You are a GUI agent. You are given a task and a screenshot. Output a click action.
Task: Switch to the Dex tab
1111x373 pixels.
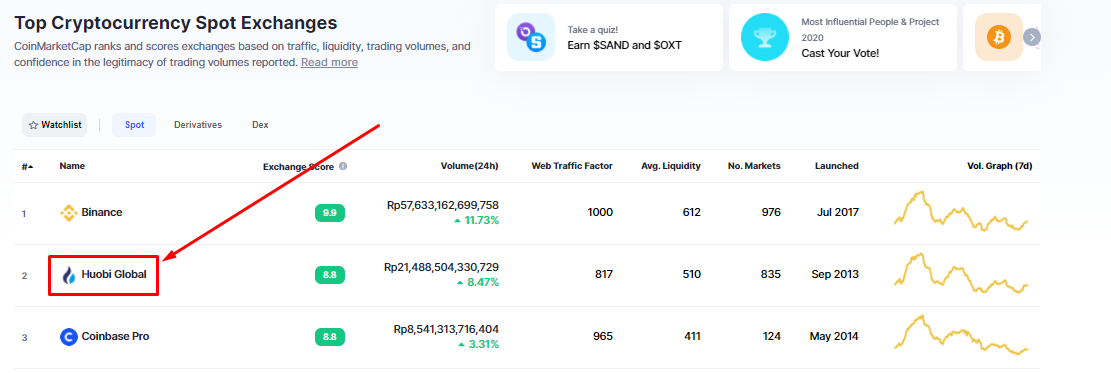click(260, 125)
